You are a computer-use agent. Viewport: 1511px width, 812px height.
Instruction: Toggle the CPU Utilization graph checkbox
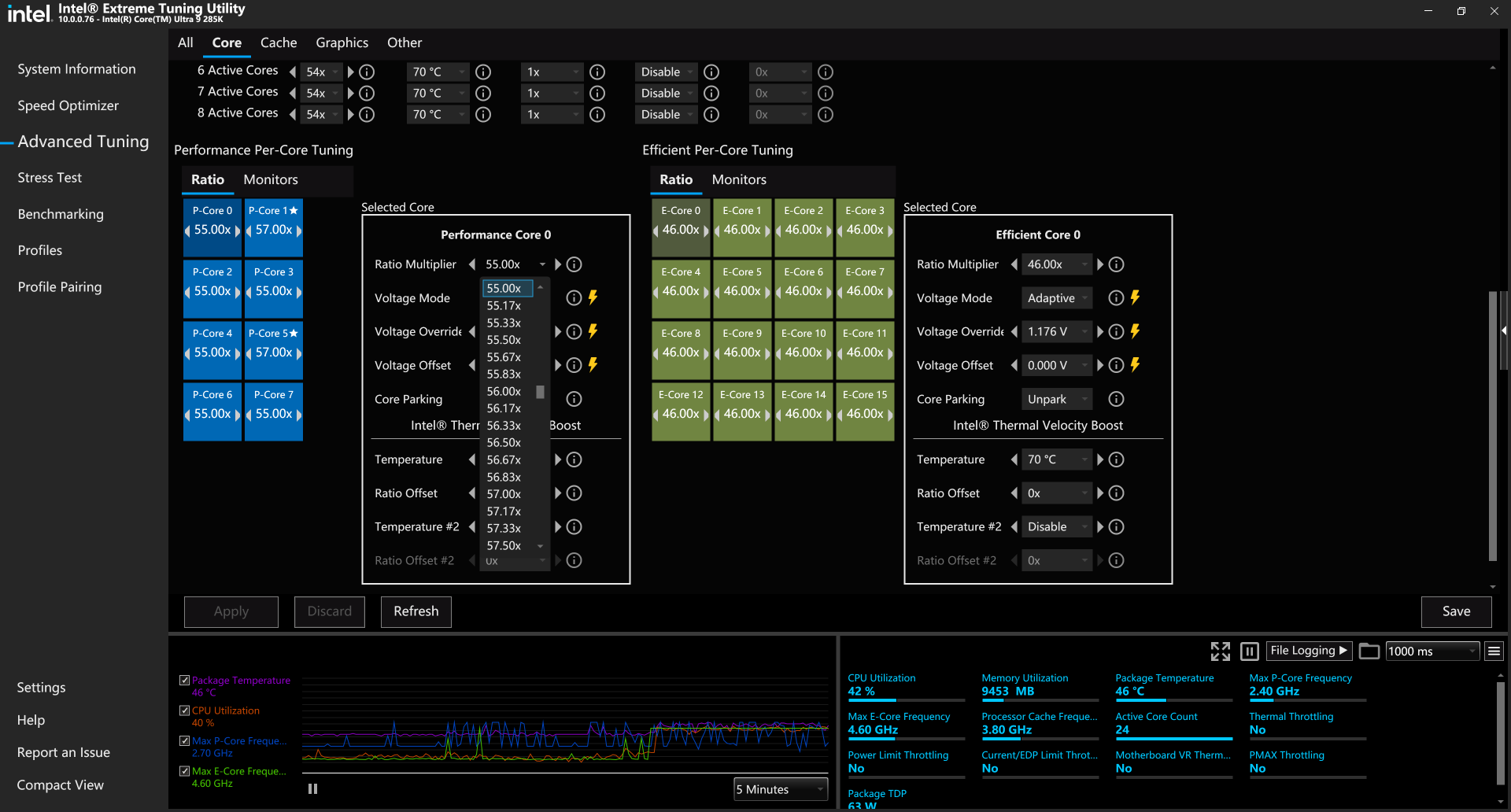(184, 710)
